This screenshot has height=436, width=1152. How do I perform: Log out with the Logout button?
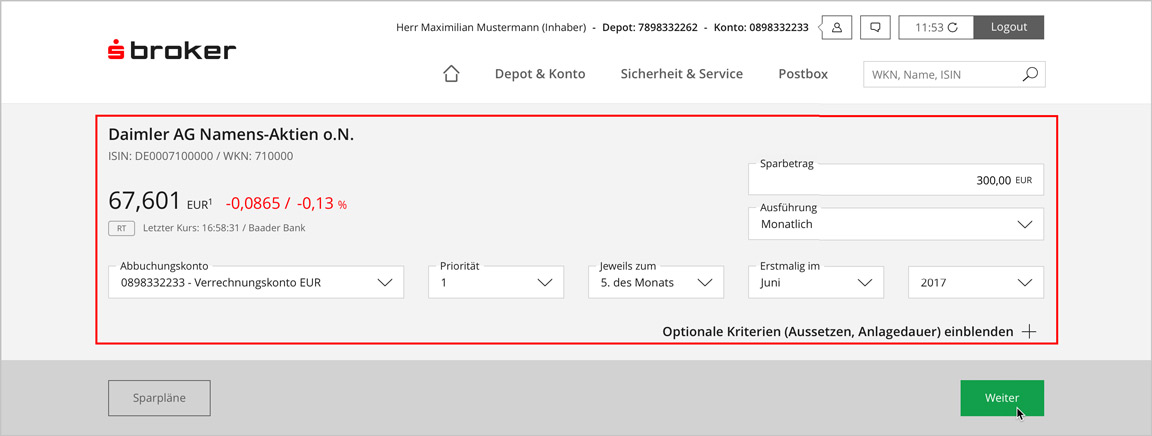coord(1009,27)
